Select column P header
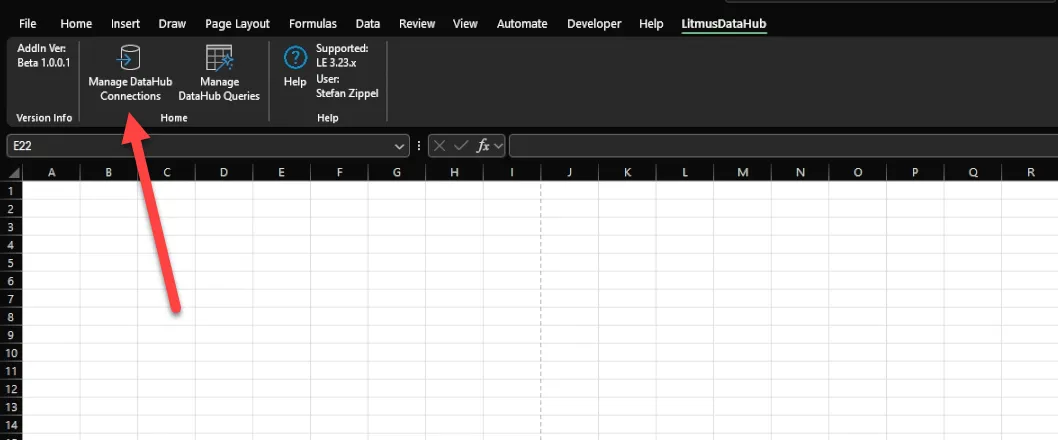 click(915, 173)
